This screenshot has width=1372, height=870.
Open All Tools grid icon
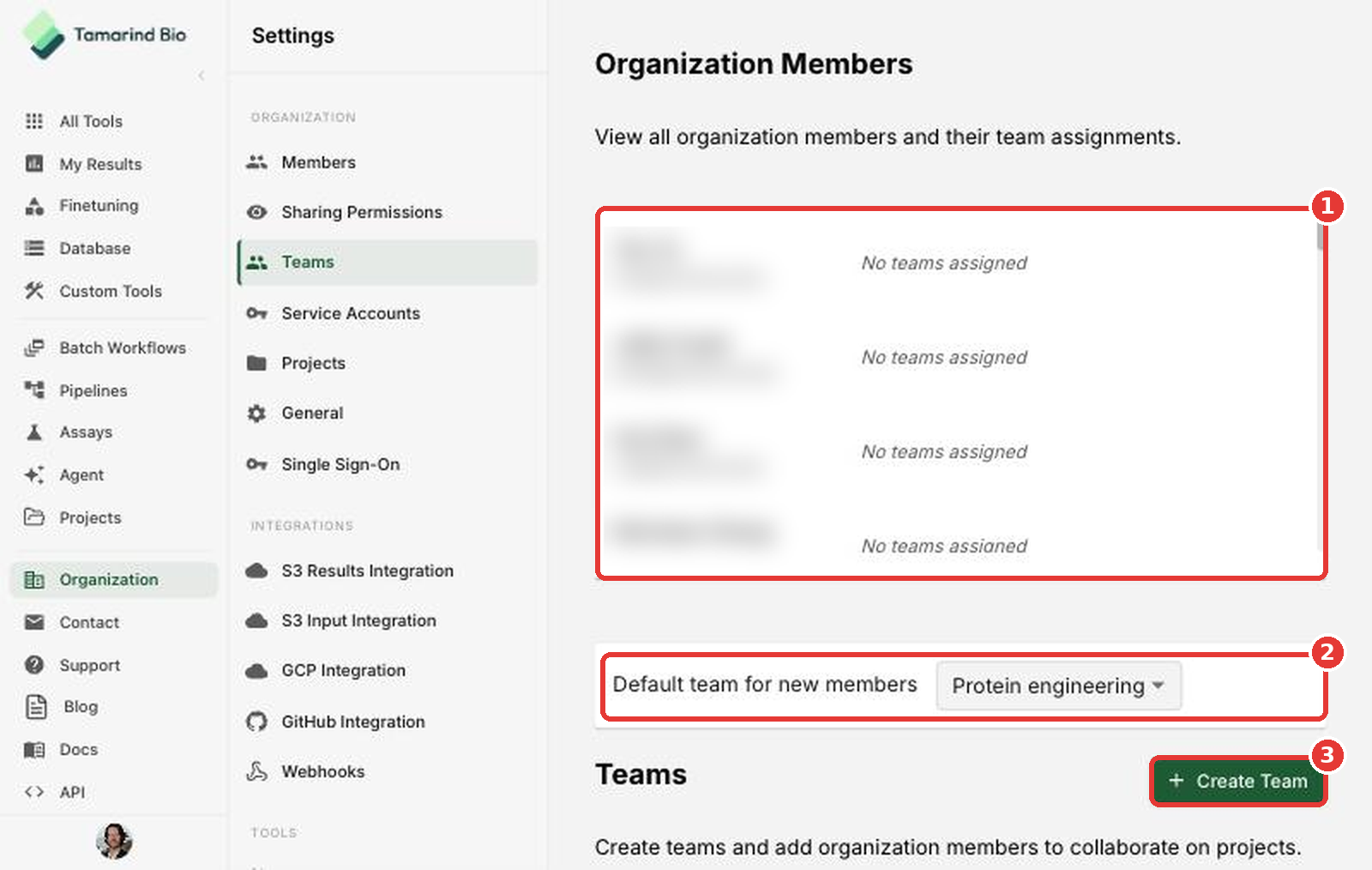34,121
